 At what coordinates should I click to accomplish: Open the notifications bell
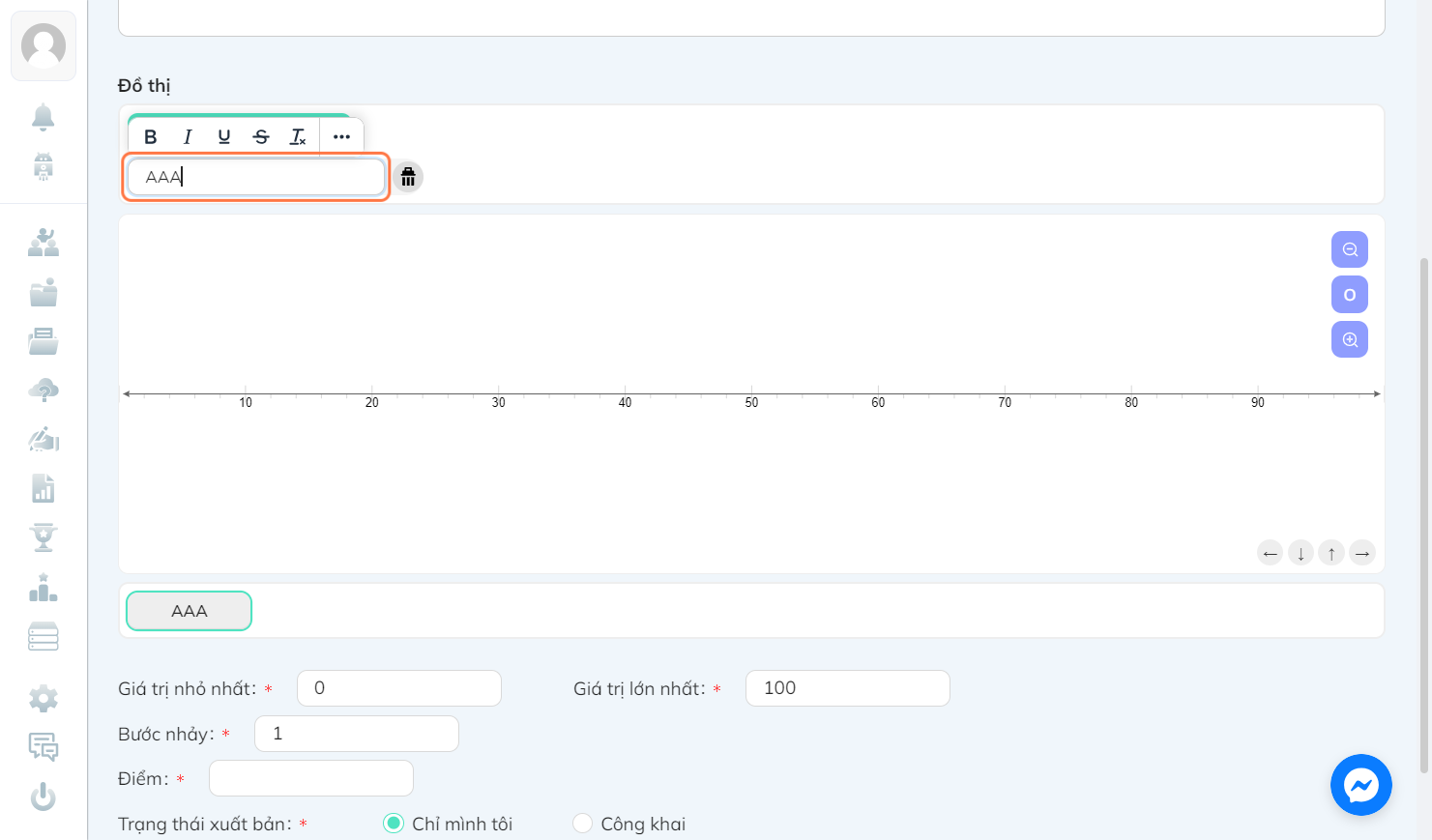pyautogui.click(x=44, y=117)
